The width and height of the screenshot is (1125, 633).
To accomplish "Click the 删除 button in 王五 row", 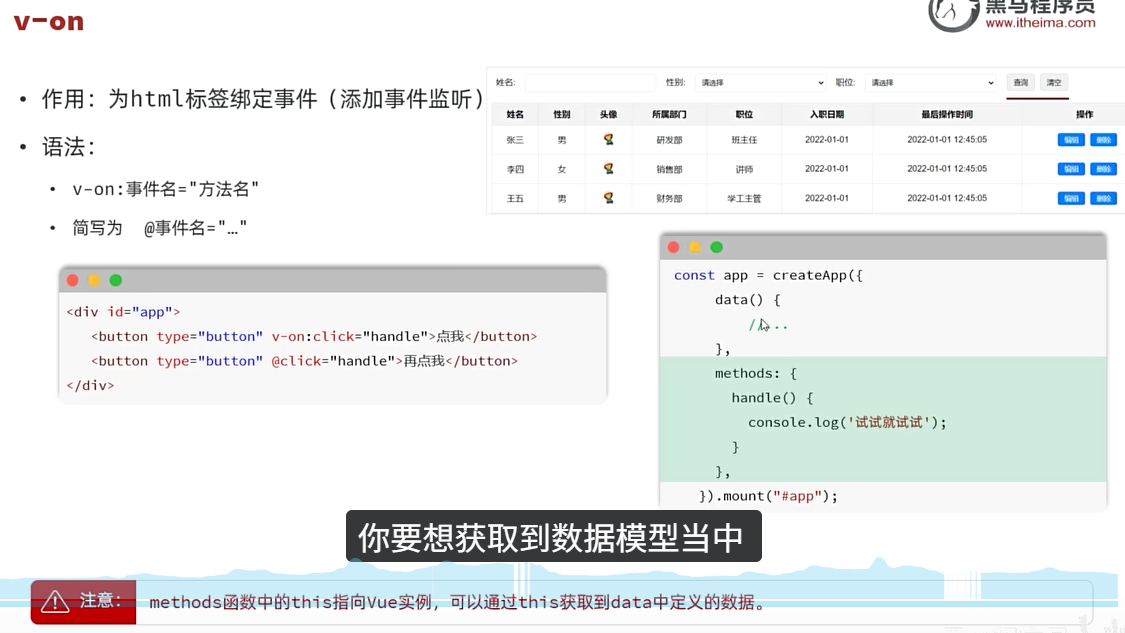I will point(1103,198).
